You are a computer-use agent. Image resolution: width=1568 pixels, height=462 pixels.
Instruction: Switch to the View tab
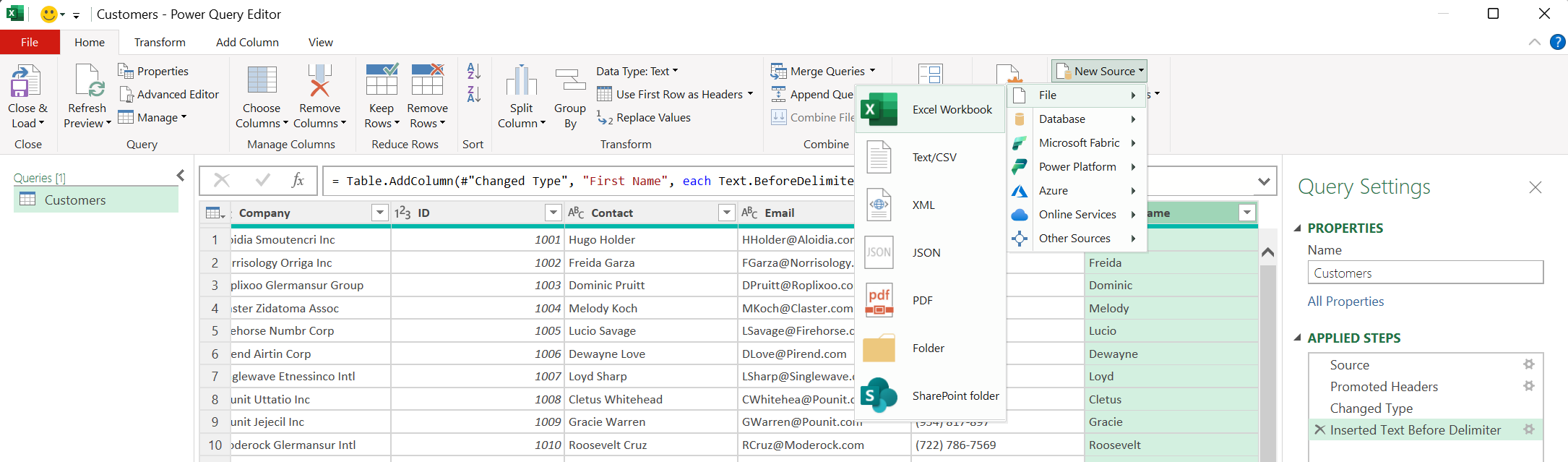point(321,42)
